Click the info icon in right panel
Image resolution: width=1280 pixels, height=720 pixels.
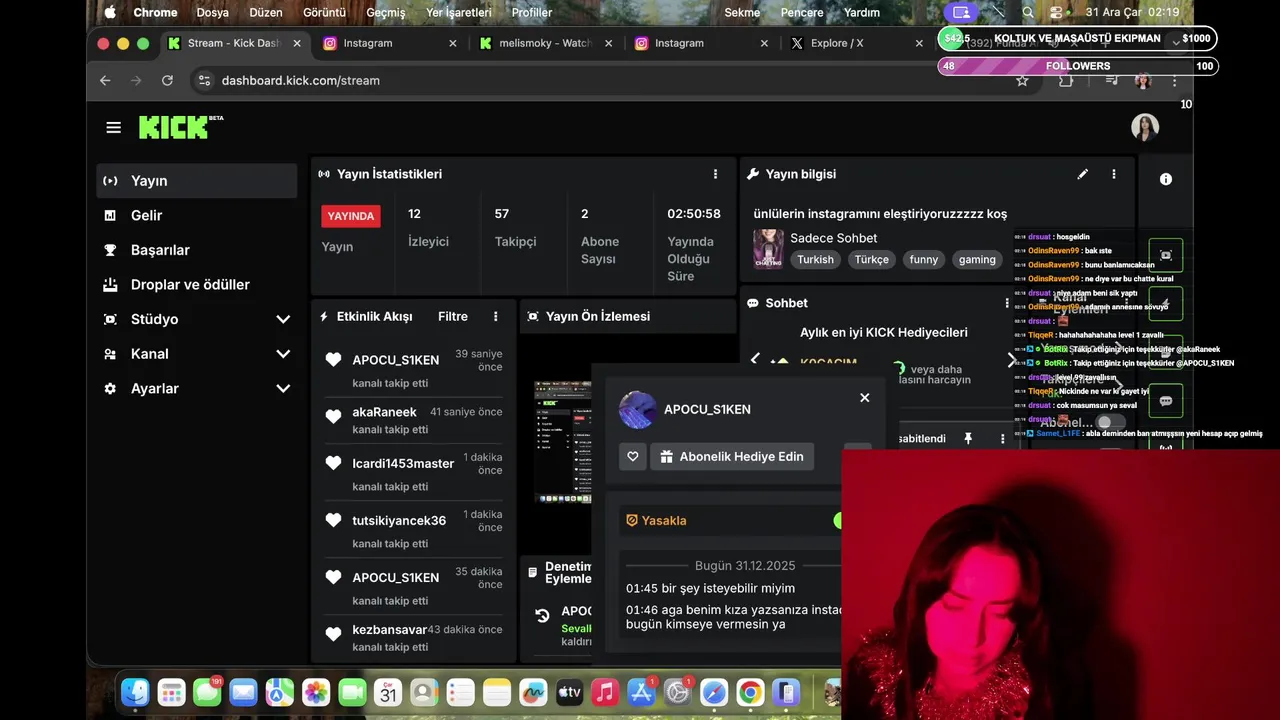click(1165, 179)
